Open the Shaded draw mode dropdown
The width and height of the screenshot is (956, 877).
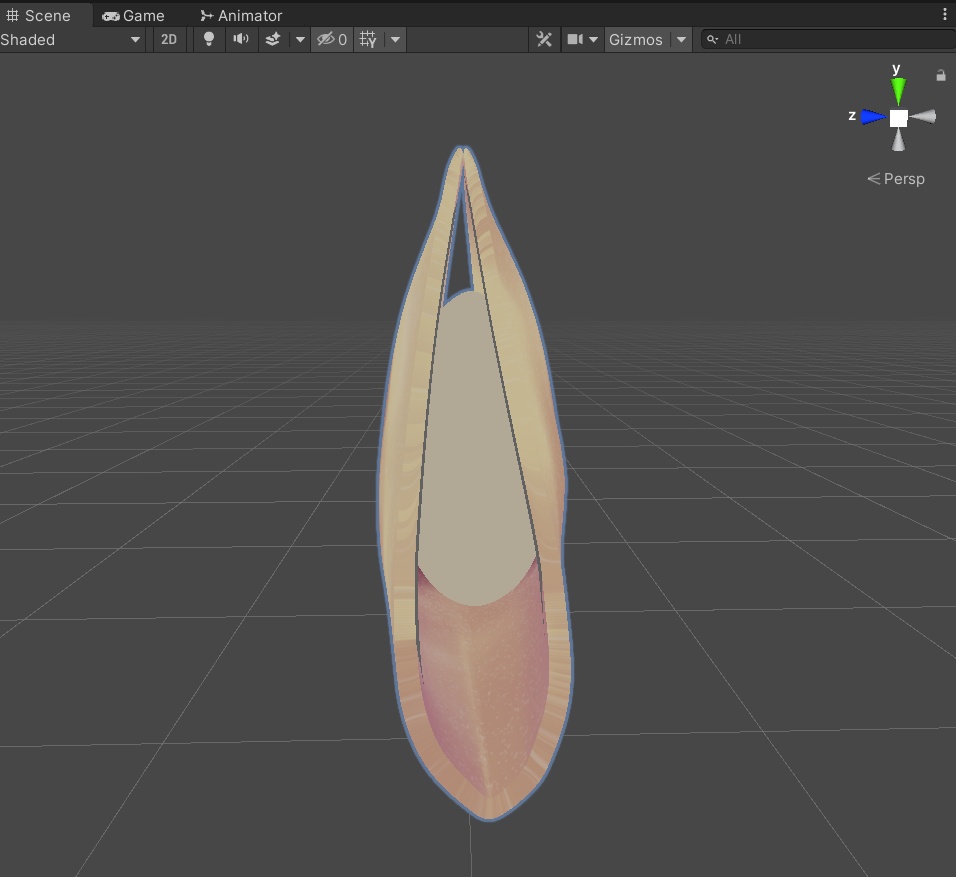coord(71,40)
